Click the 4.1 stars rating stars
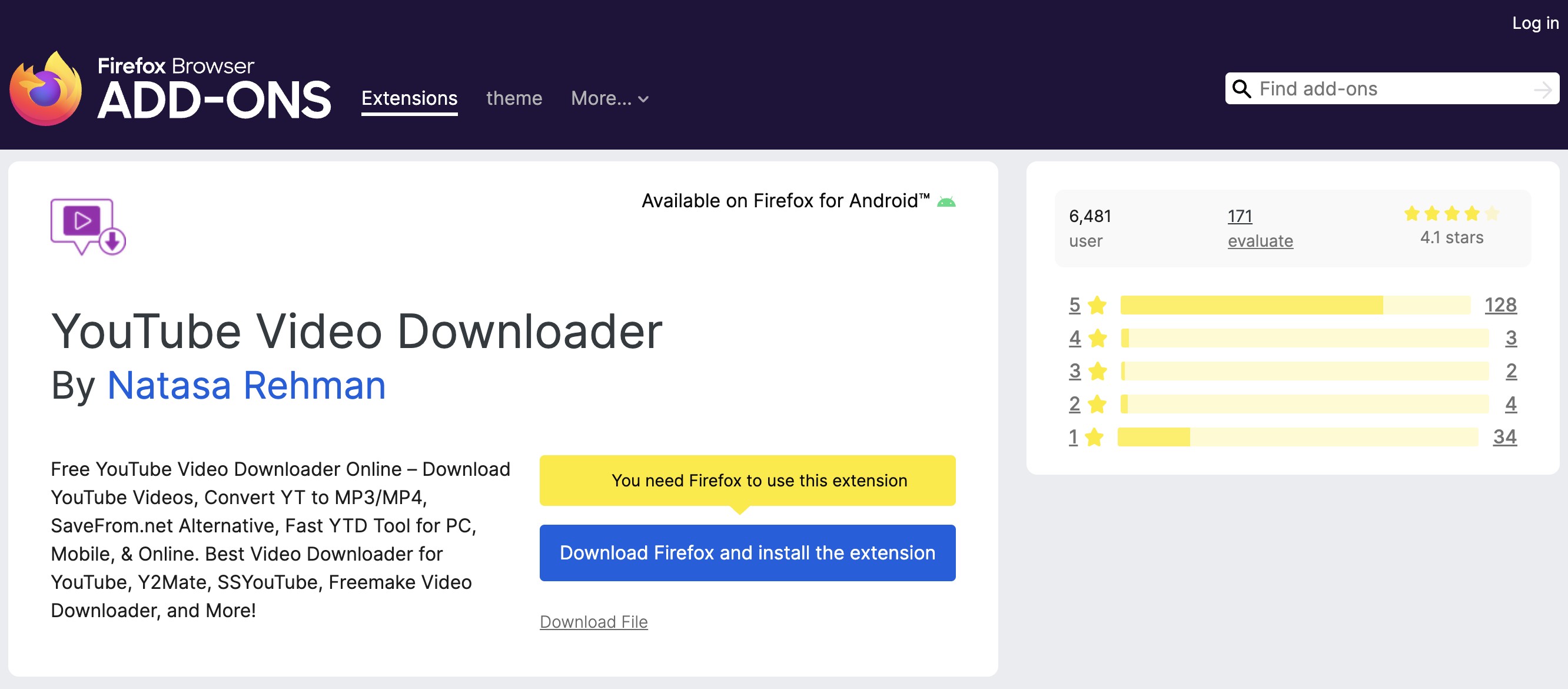This screenshot has width=1568, height=689. click(x=1451, y=214)
